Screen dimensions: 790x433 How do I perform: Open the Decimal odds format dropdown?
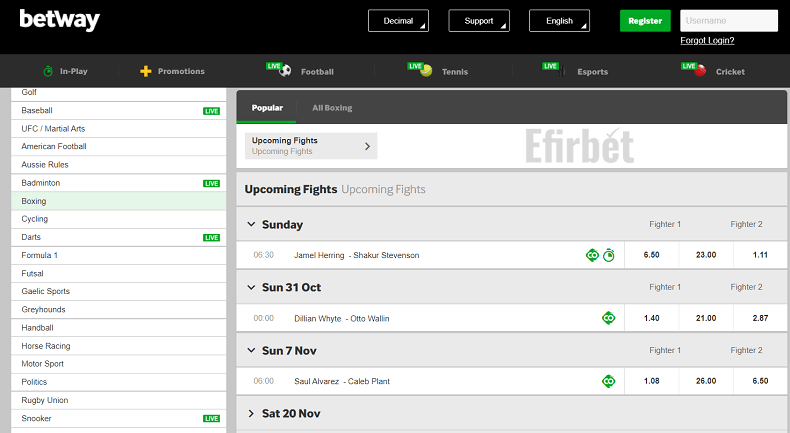(399, 21)
